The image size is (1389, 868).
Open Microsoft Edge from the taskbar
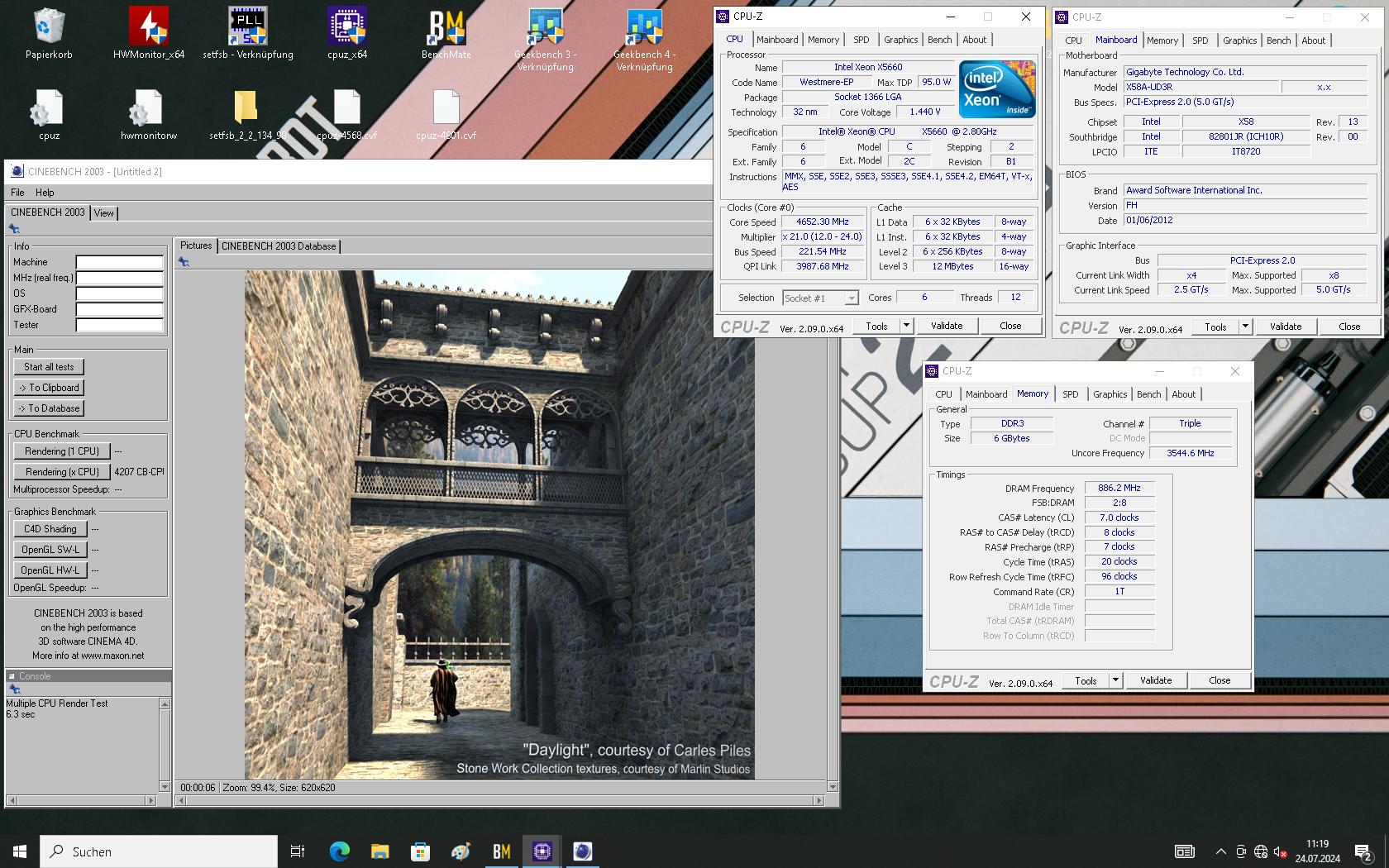(x=339, y=851)
